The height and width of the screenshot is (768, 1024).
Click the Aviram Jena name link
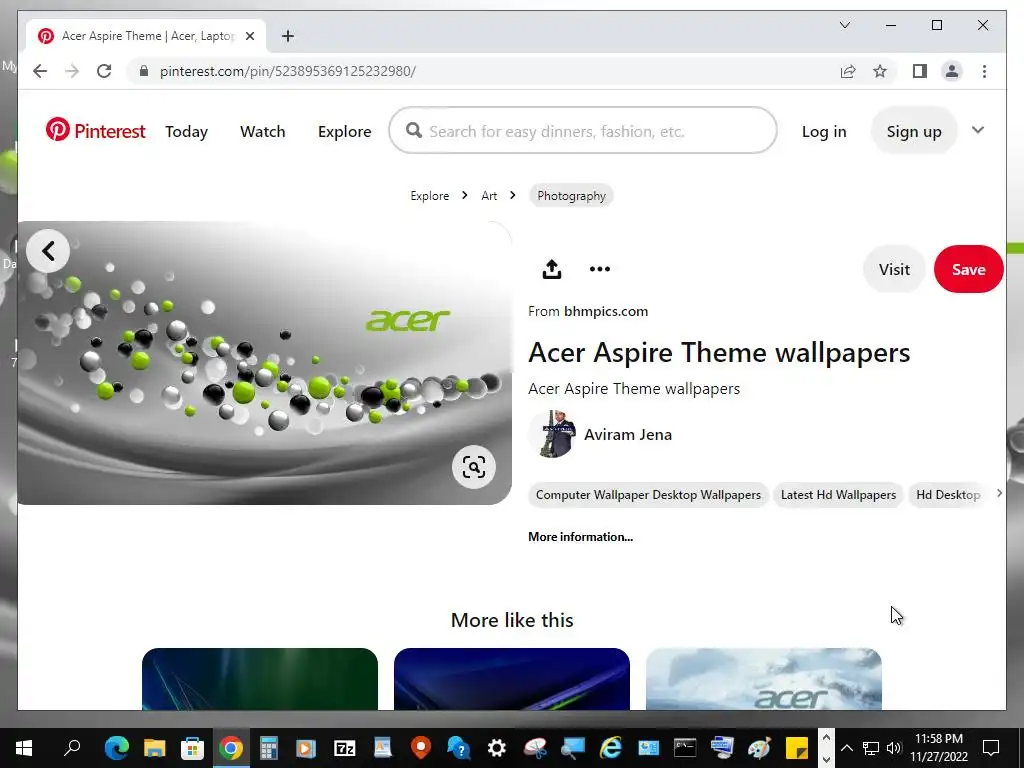628,434
